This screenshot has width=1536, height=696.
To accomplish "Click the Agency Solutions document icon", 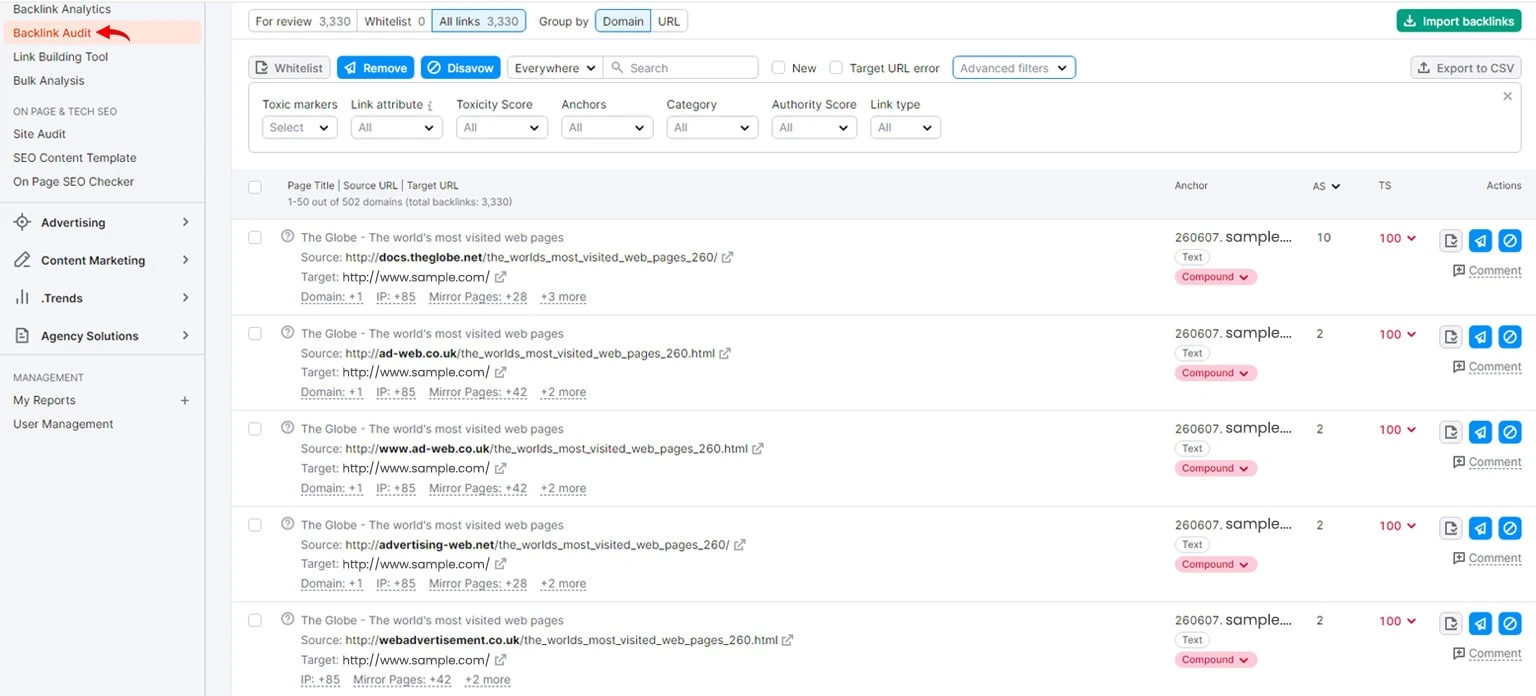I will click(x=22, y=336).
